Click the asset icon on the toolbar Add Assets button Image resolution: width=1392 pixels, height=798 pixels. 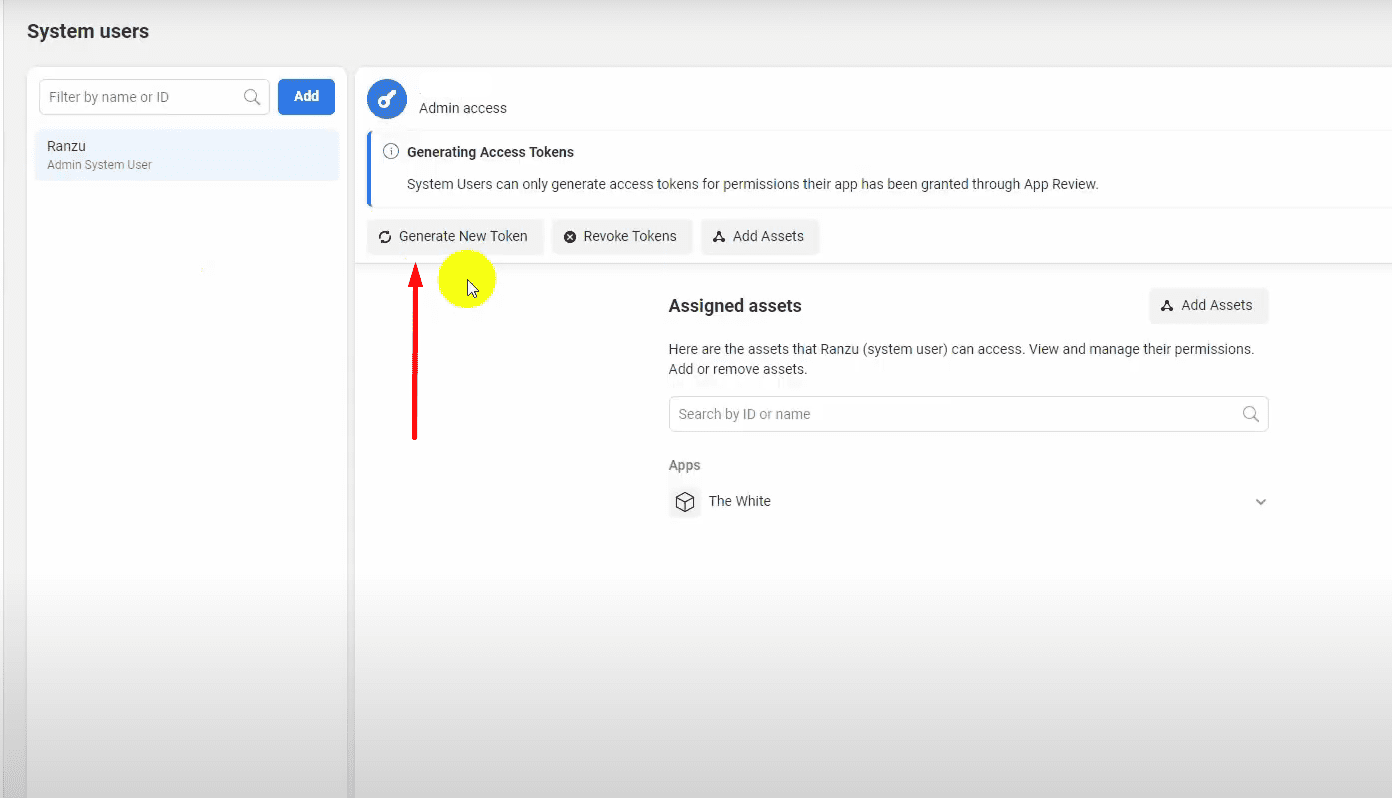719,237
